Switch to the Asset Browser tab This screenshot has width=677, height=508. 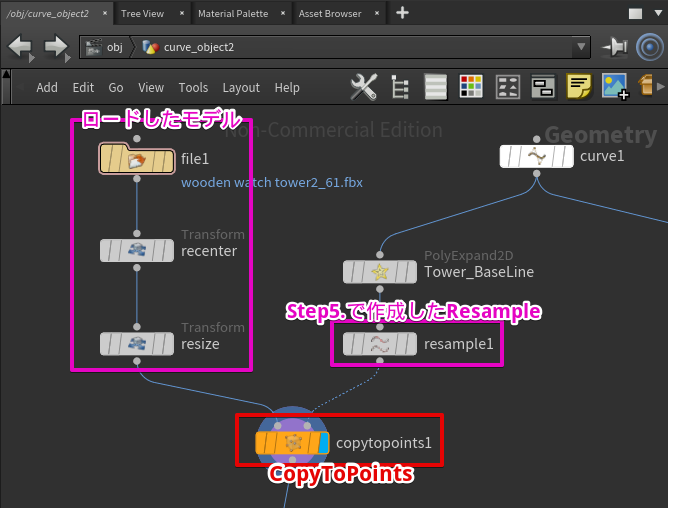tap(330, 13)
